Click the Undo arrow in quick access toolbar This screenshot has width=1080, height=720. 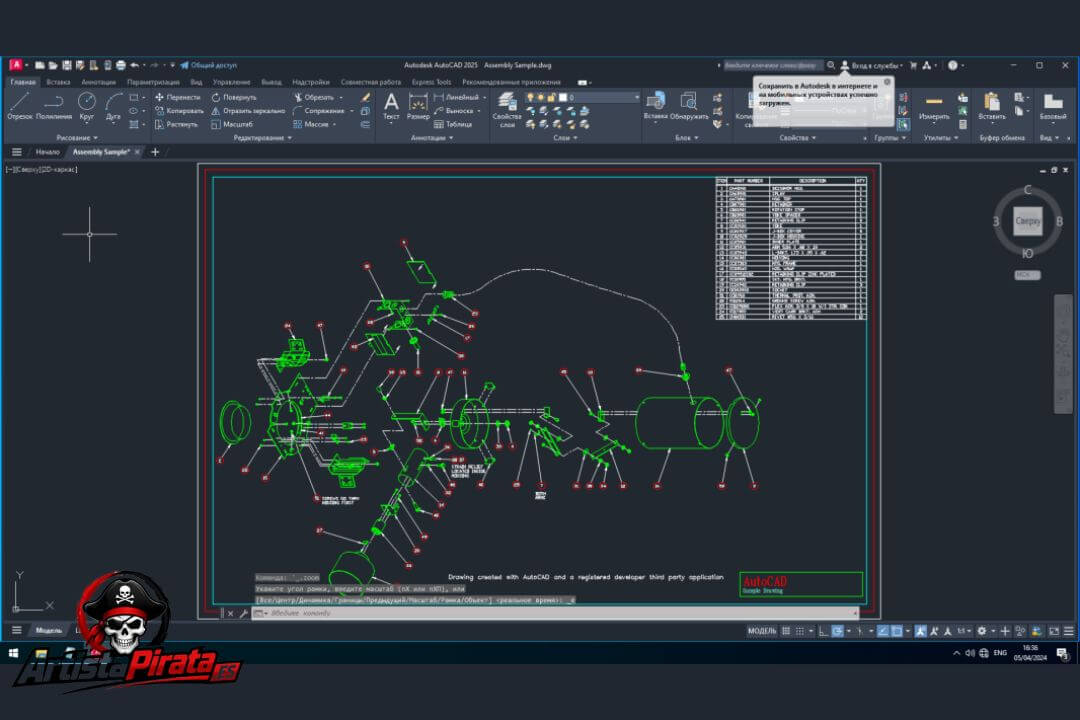(x=135, y=65)
